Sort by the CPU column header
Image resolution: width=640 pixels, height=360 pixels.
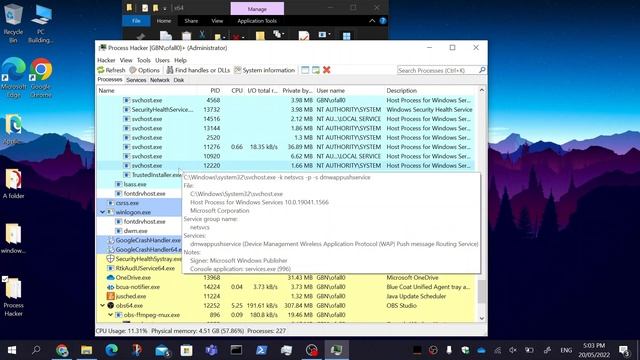237,91
